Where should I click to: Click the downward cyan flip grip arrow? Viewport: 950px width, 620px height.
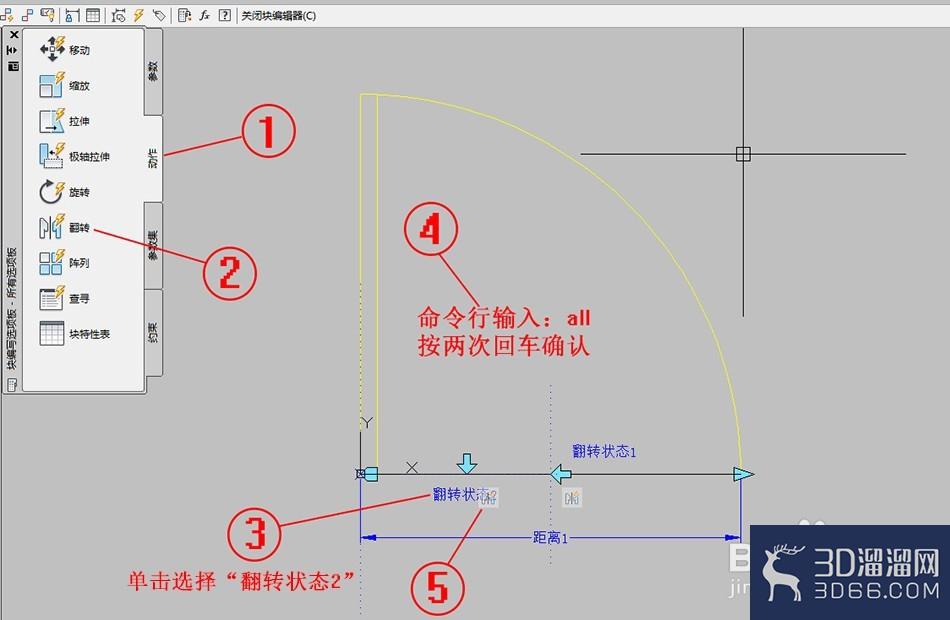(467, 464)
